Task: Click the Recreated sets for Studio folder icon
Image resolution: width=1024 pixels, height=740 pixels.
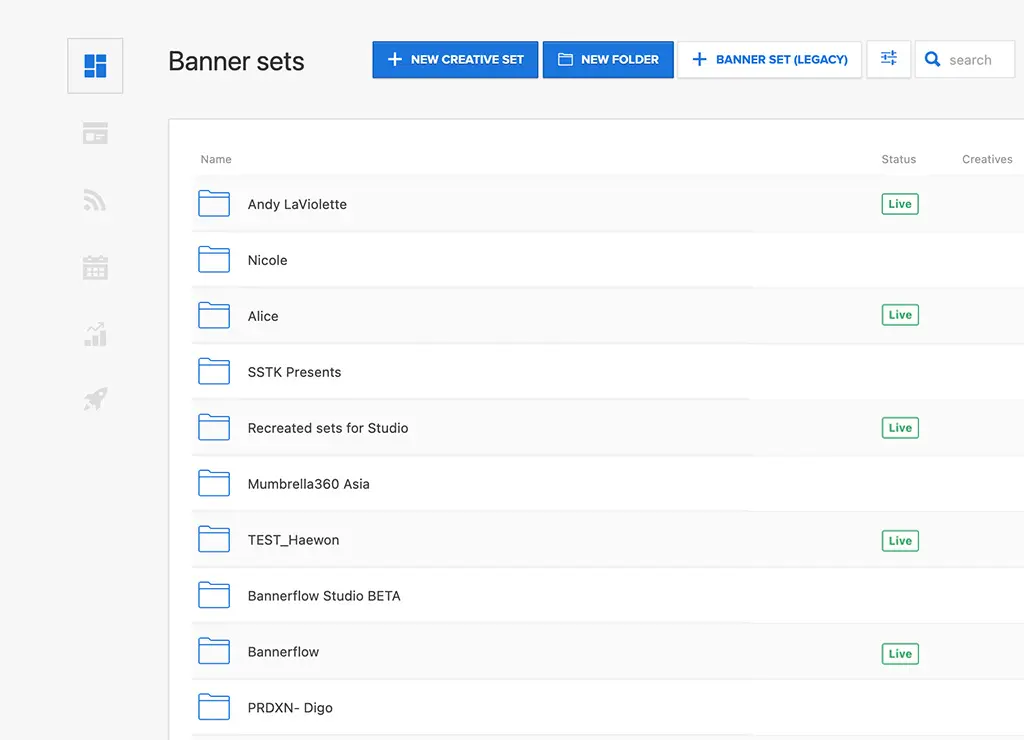Action: (214, 428)
